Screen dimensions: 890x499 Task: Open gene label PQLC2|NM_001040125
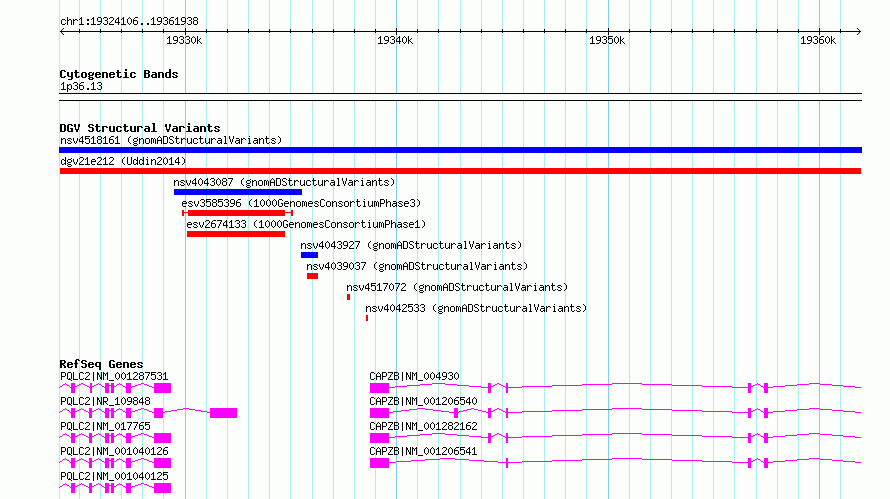pos(114,476)
